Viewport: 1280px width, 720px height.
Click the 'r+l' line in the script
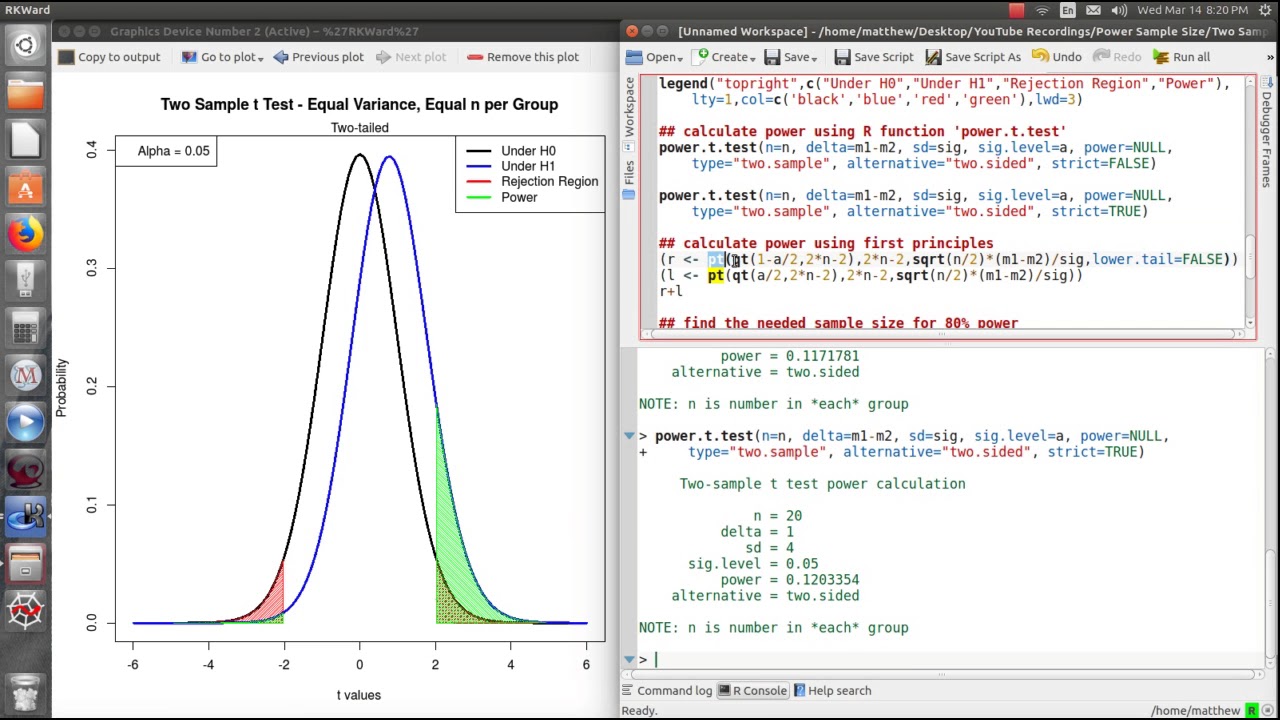(x=670, y=291)
